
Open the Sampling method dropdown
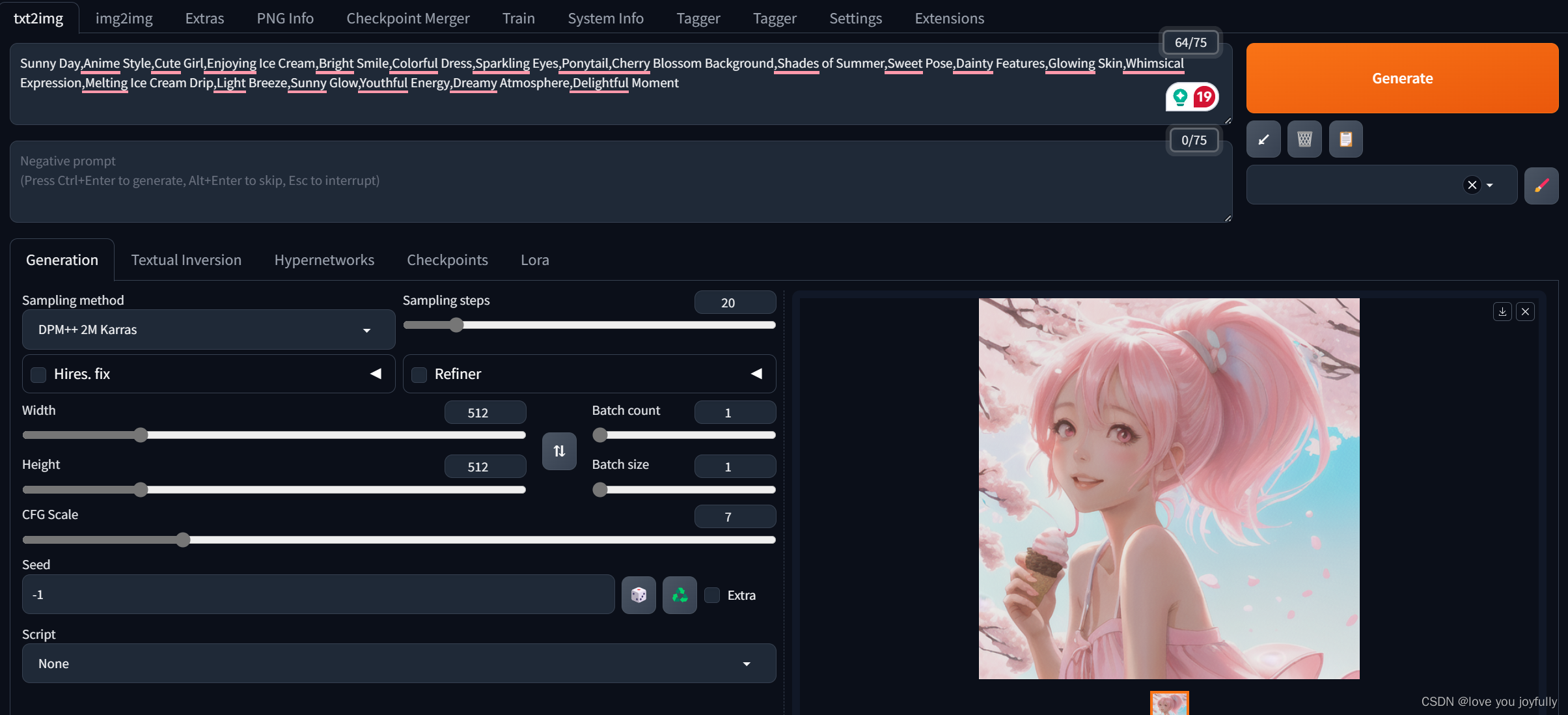[208, 330]
